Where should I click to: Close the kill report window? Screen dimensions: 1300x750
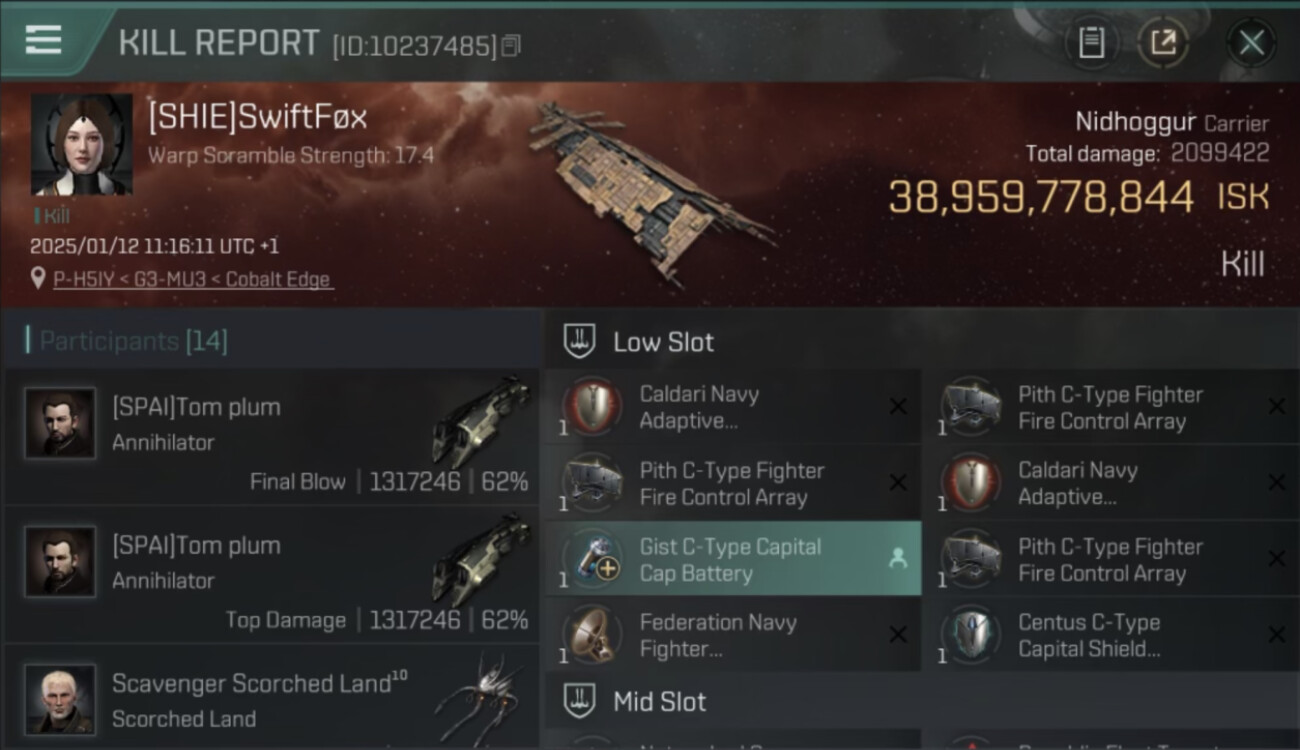pos(1251,43)
